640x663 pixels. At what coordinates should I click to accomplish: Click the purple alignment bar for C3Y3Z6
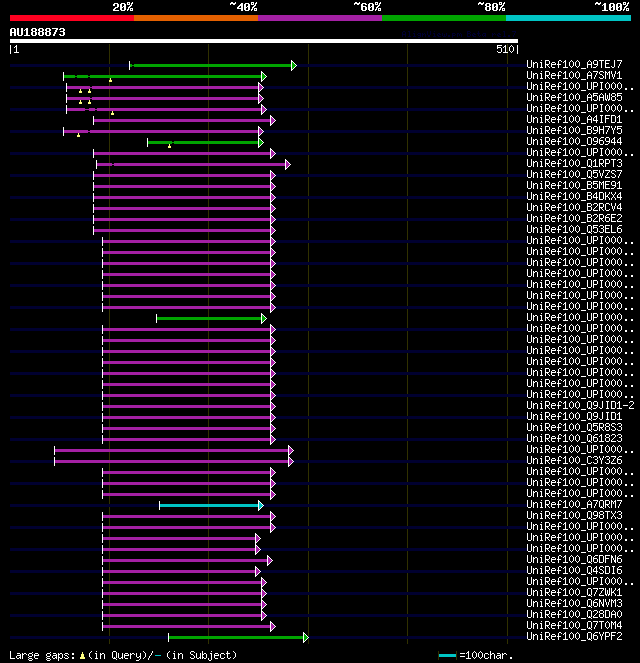point(172,461)
